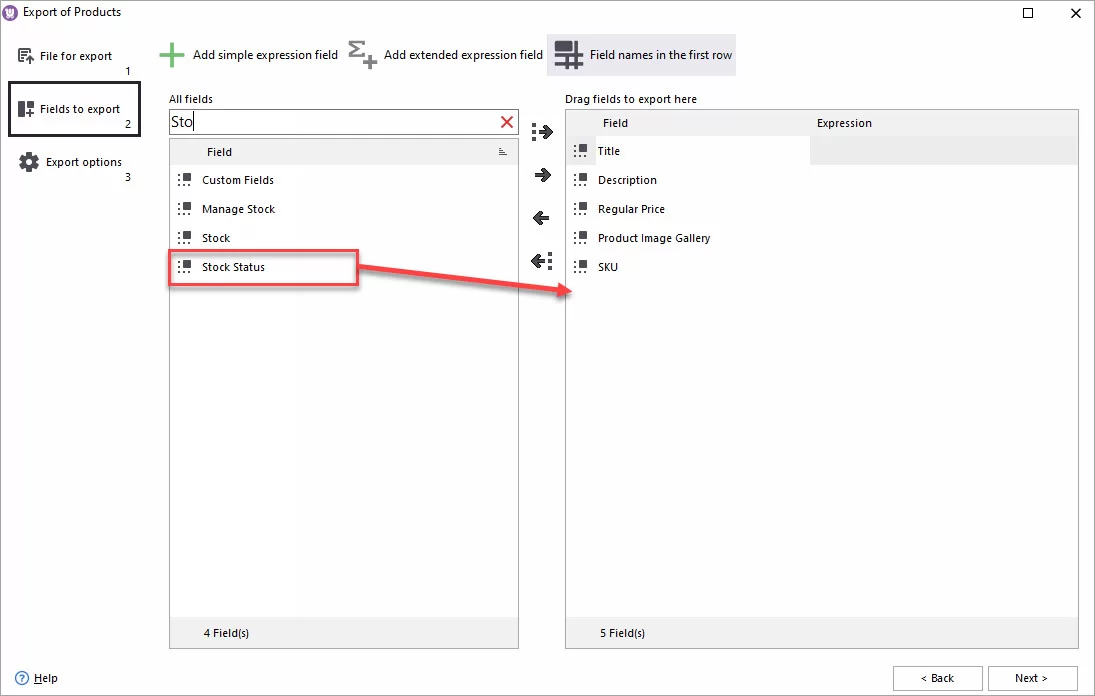
Task: Select Product Image Gallery in export list
Action: (x=653, y=238)
